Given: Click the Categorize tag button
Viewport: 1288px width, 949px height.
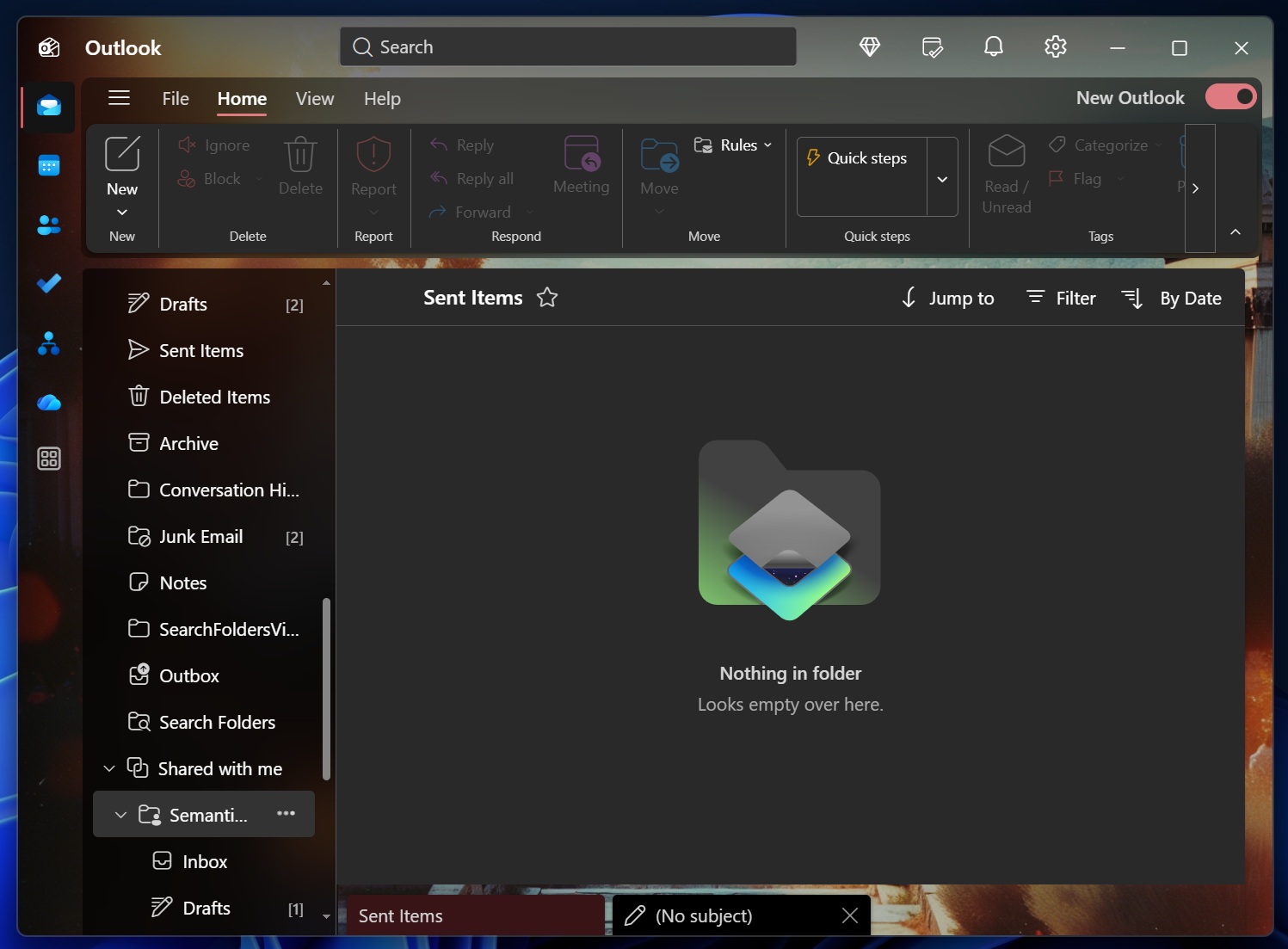Looking at the screenshot, I should coord(1099,145).
